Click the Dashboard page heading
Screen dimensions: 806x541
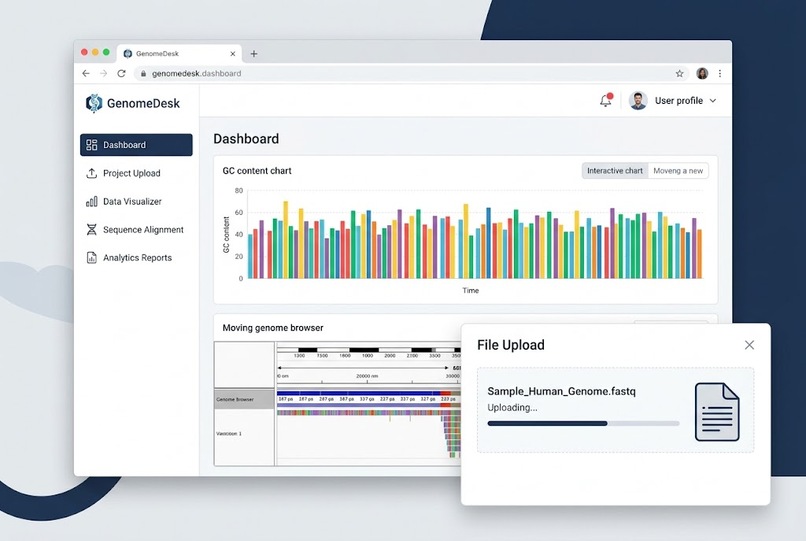tap(246, 139)
